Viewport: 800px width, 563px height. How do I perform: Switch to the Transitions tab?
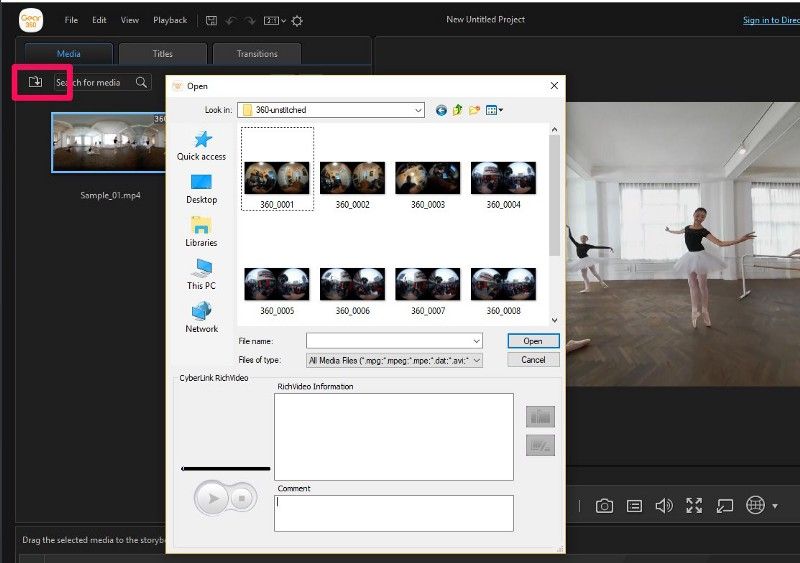(257, 54)
